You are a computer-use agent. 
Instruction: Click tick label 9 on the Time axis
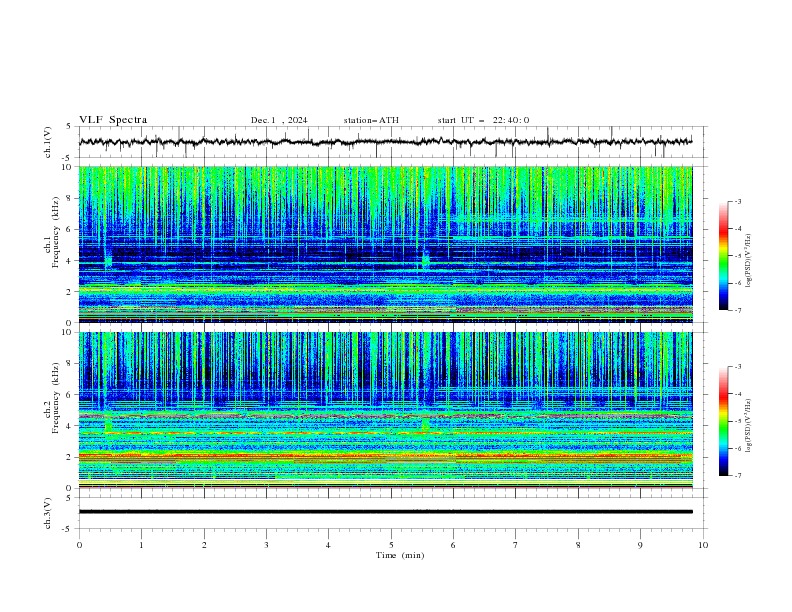tap(640, 545)
